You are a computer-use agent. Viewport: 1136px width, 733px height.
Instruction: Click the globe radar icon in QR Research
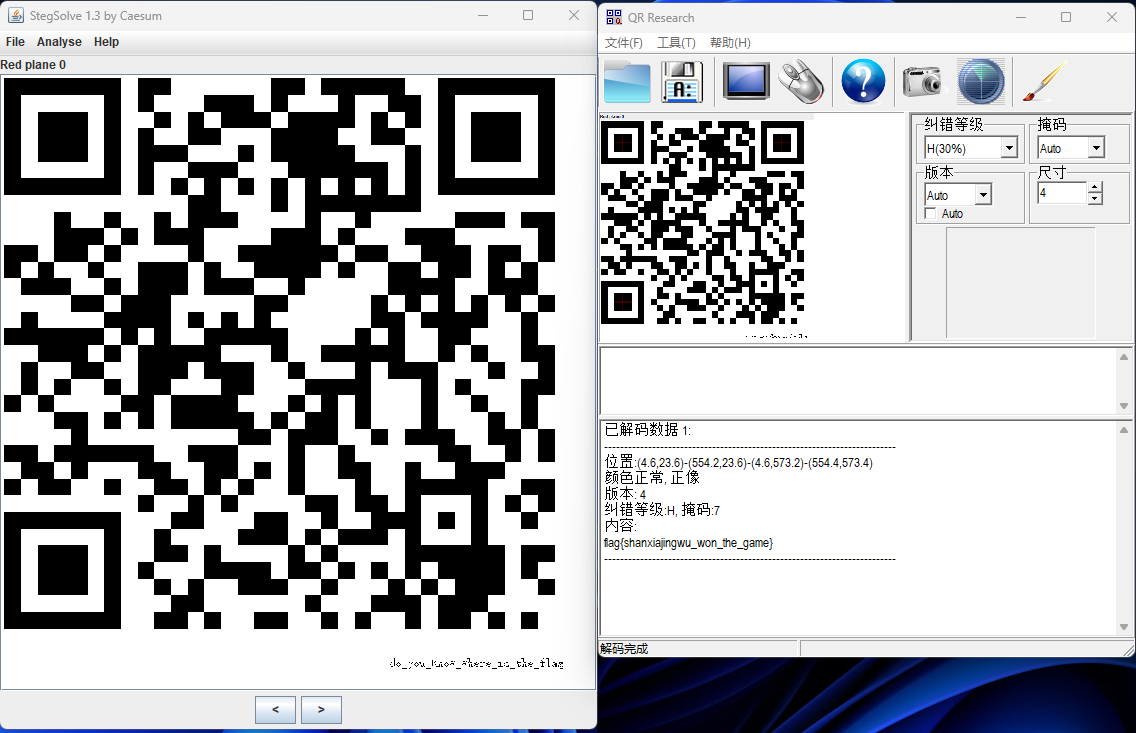981,82
